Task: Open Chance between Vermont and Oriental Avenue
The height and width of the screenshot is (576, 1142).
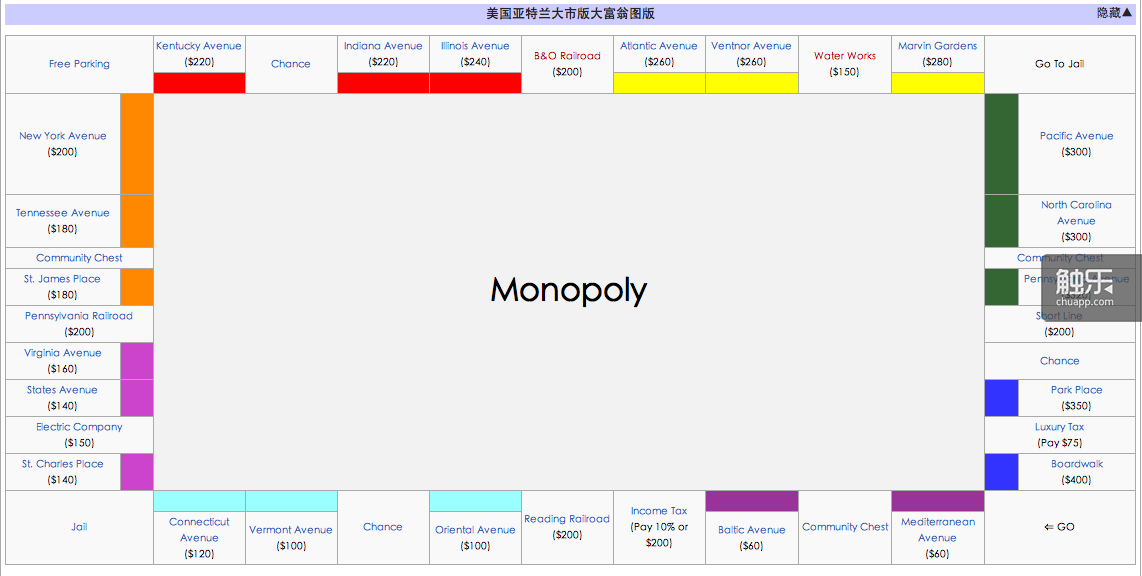Action: point(383,527)
